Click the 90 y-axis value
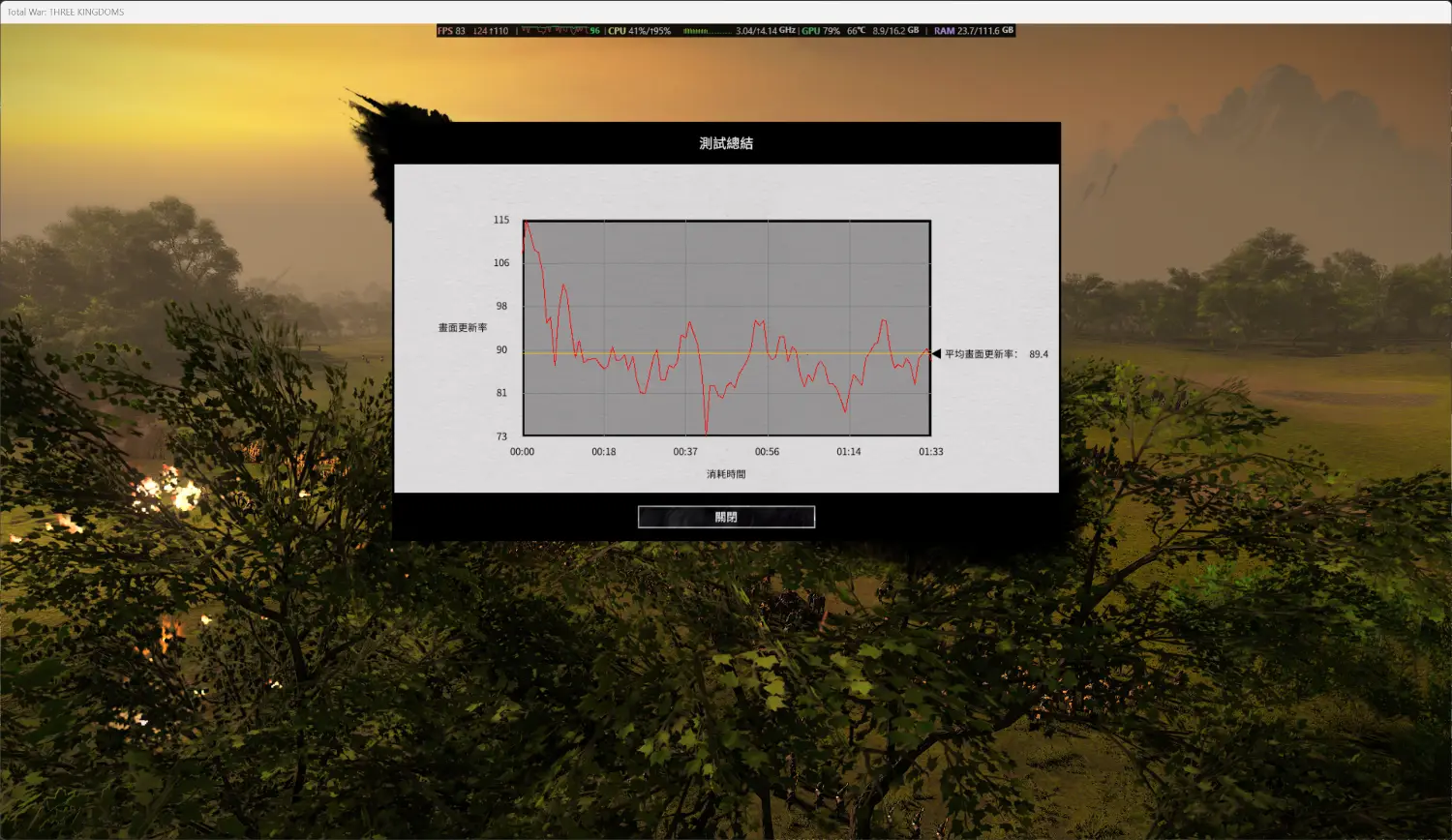Image resolution: width=1452 pixels, height=840 pixels. pyautogui.click(x=502, y=350)
